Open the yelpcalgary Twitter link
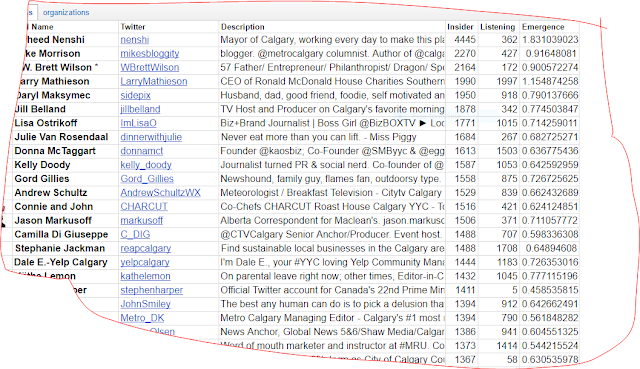 145,262
